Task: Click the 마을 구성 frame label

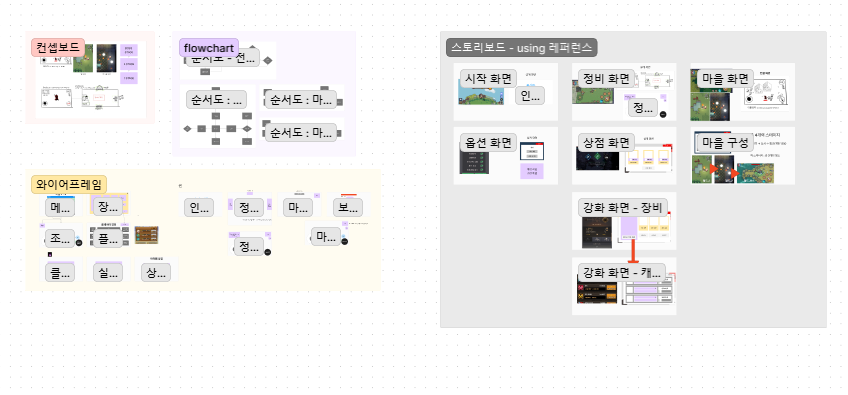Action: (x=725, y=143)
